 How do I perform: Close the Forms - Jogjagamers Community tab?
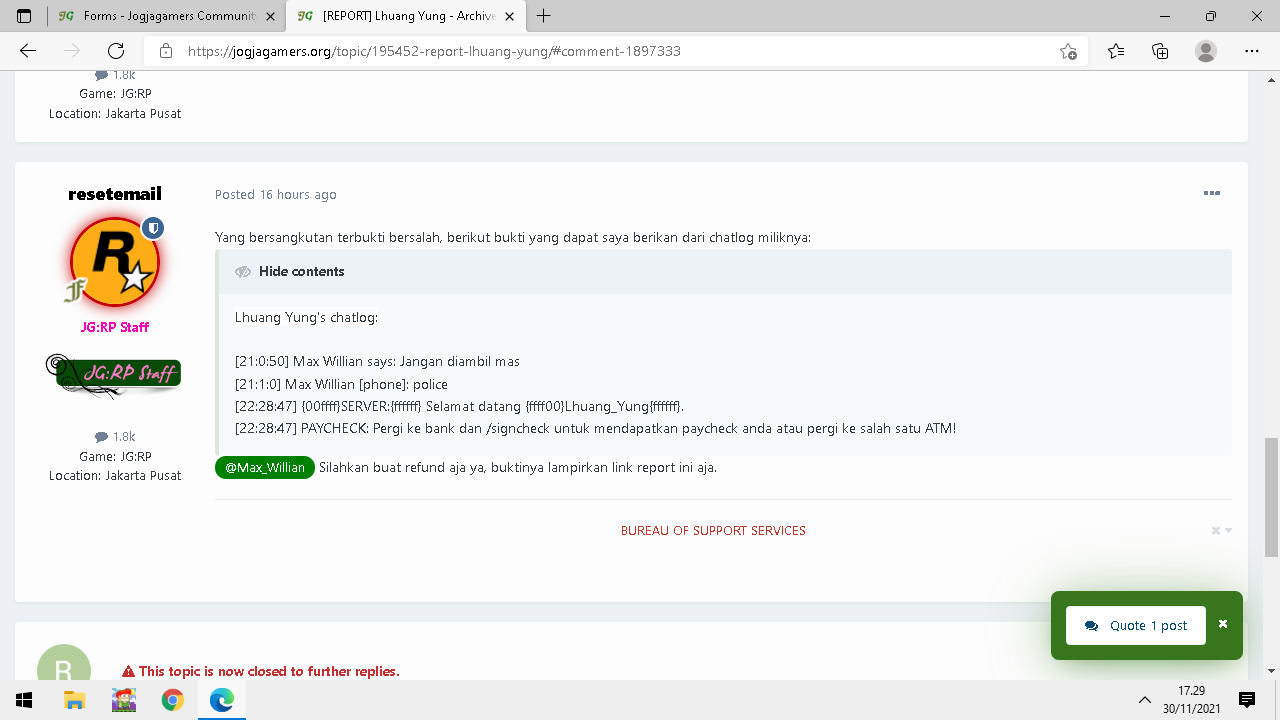(270, 17)
